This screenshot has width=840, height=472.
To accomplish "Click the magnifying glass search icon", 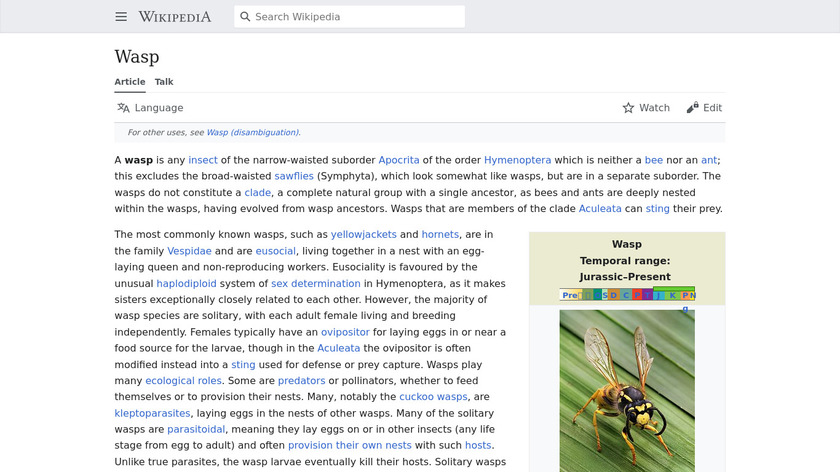I will tap(245, 17).
